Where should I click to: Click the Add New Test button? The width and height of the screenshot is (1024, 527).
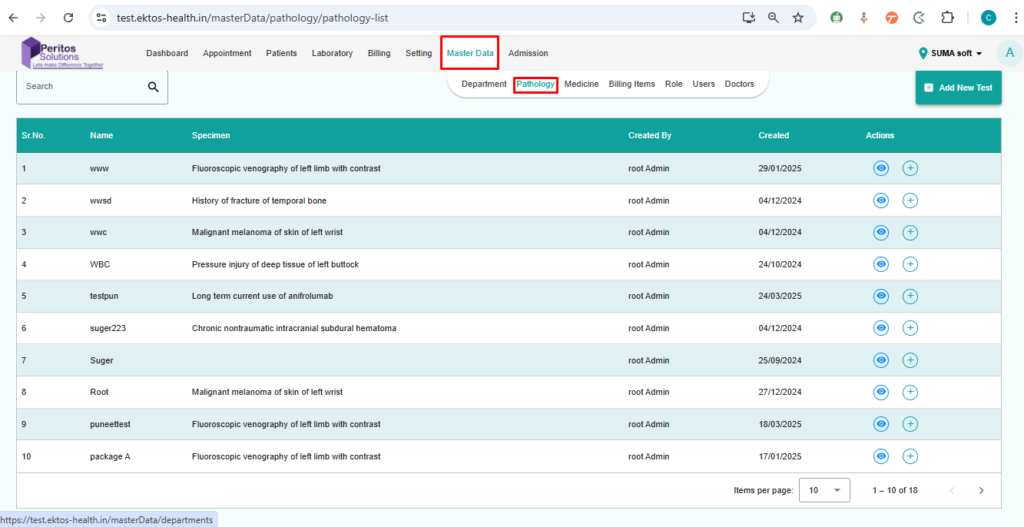click(x=958, y=88)
